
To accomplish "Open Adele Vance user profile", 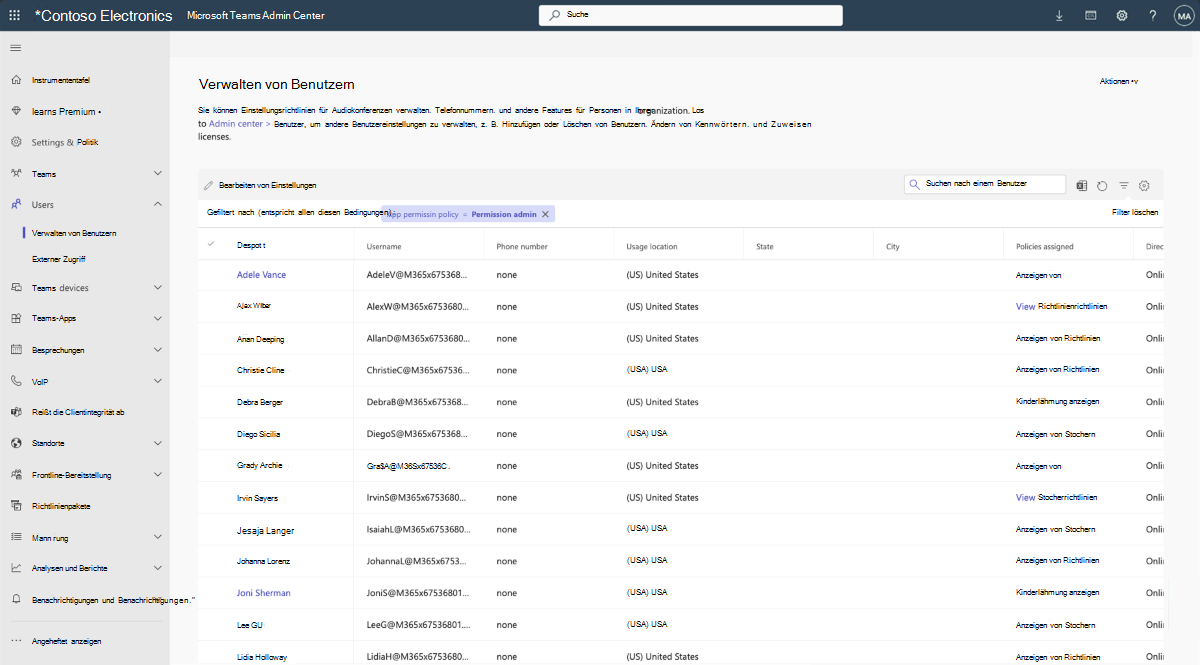I will click(x=261, y=274).
